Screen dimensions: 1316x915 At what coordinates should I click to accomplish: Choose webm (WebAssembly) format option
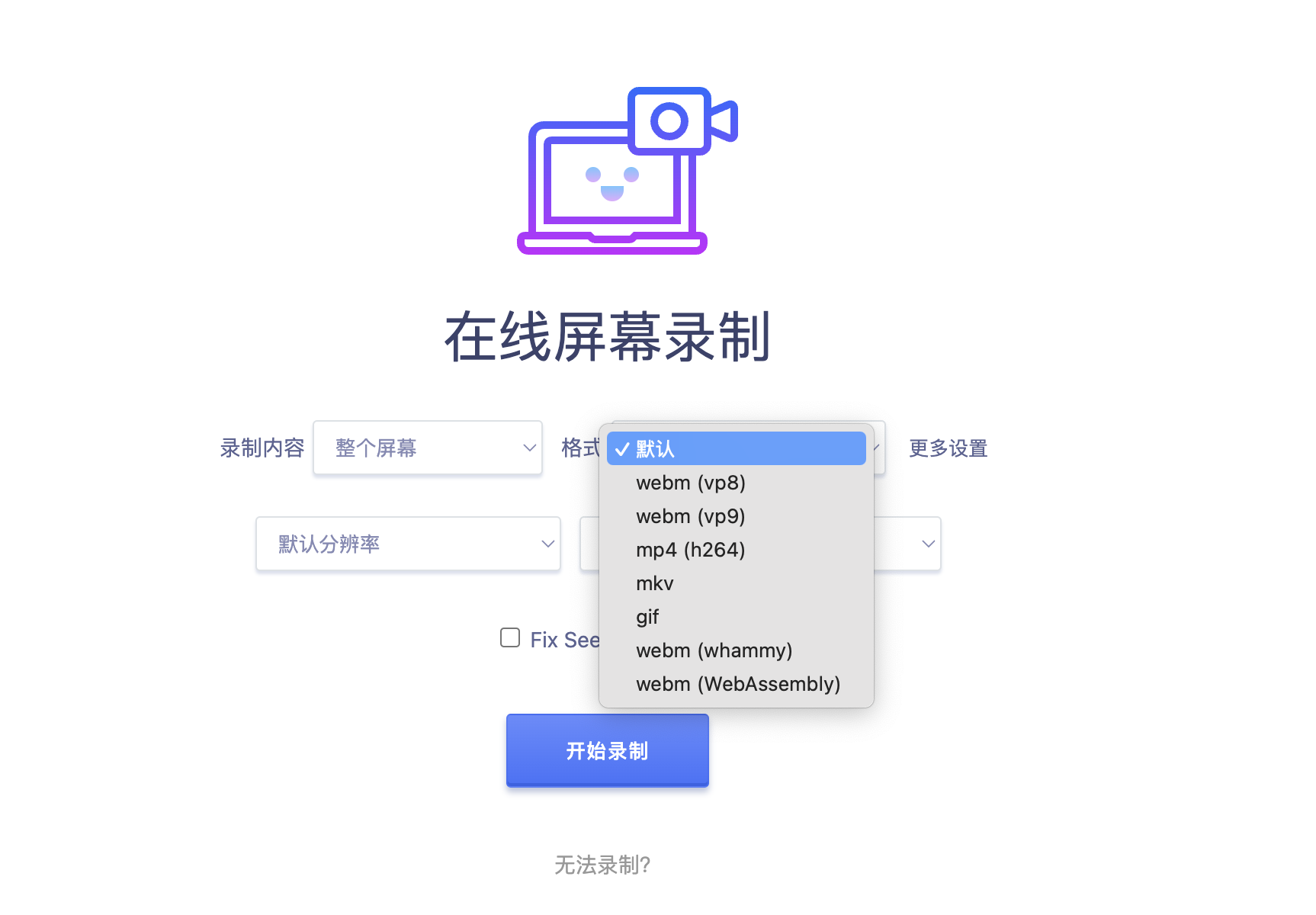[737, 684]
